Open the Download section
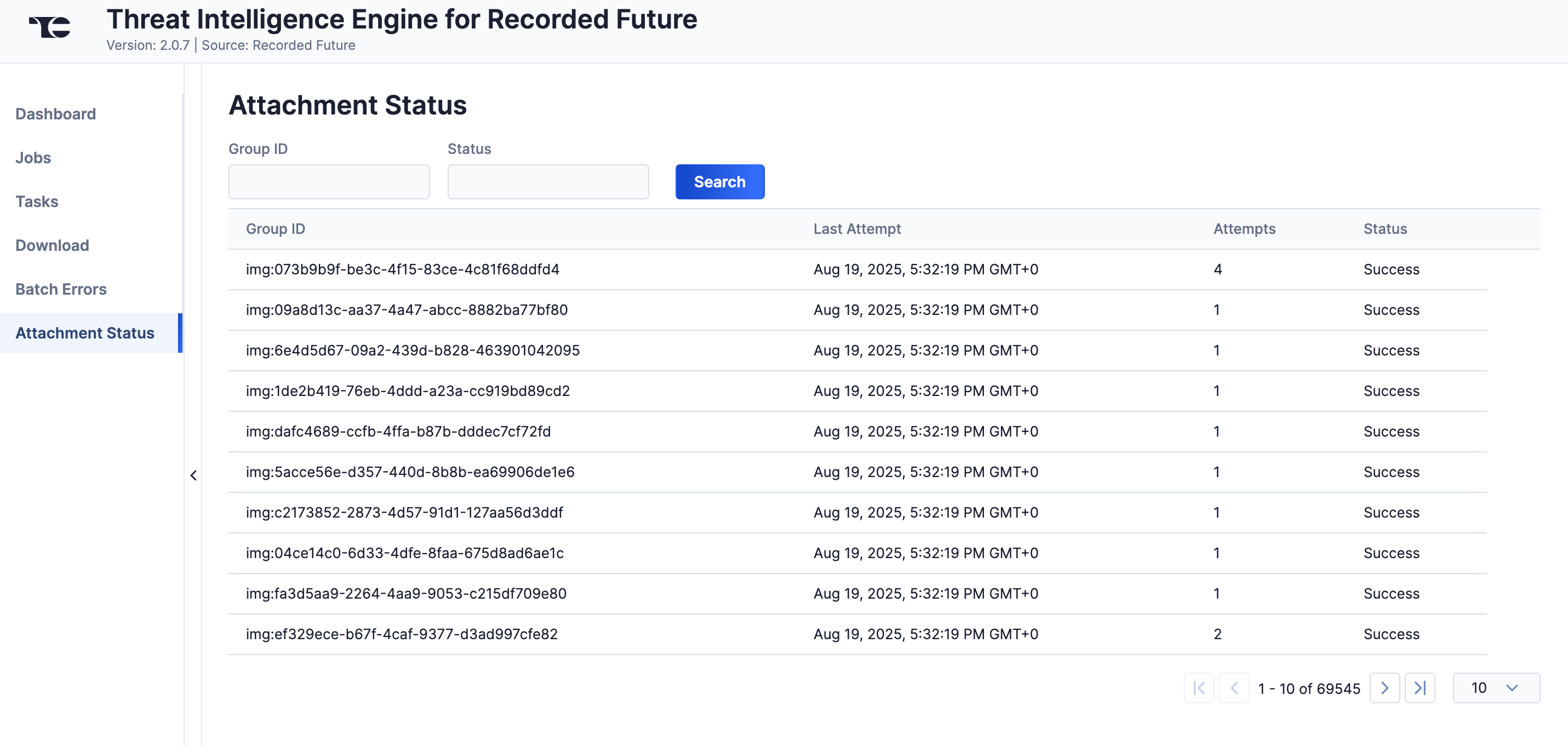 51,245
